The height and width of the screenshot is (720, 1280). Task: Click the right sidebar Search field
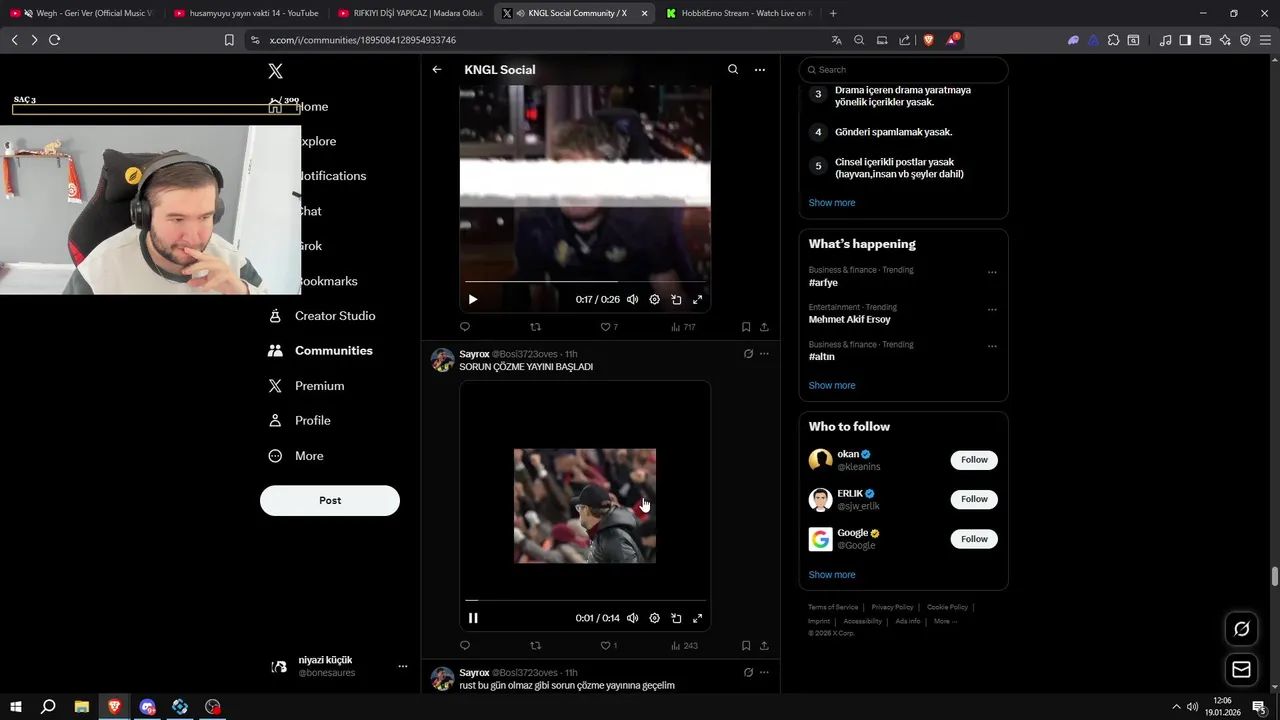[903, 70]
